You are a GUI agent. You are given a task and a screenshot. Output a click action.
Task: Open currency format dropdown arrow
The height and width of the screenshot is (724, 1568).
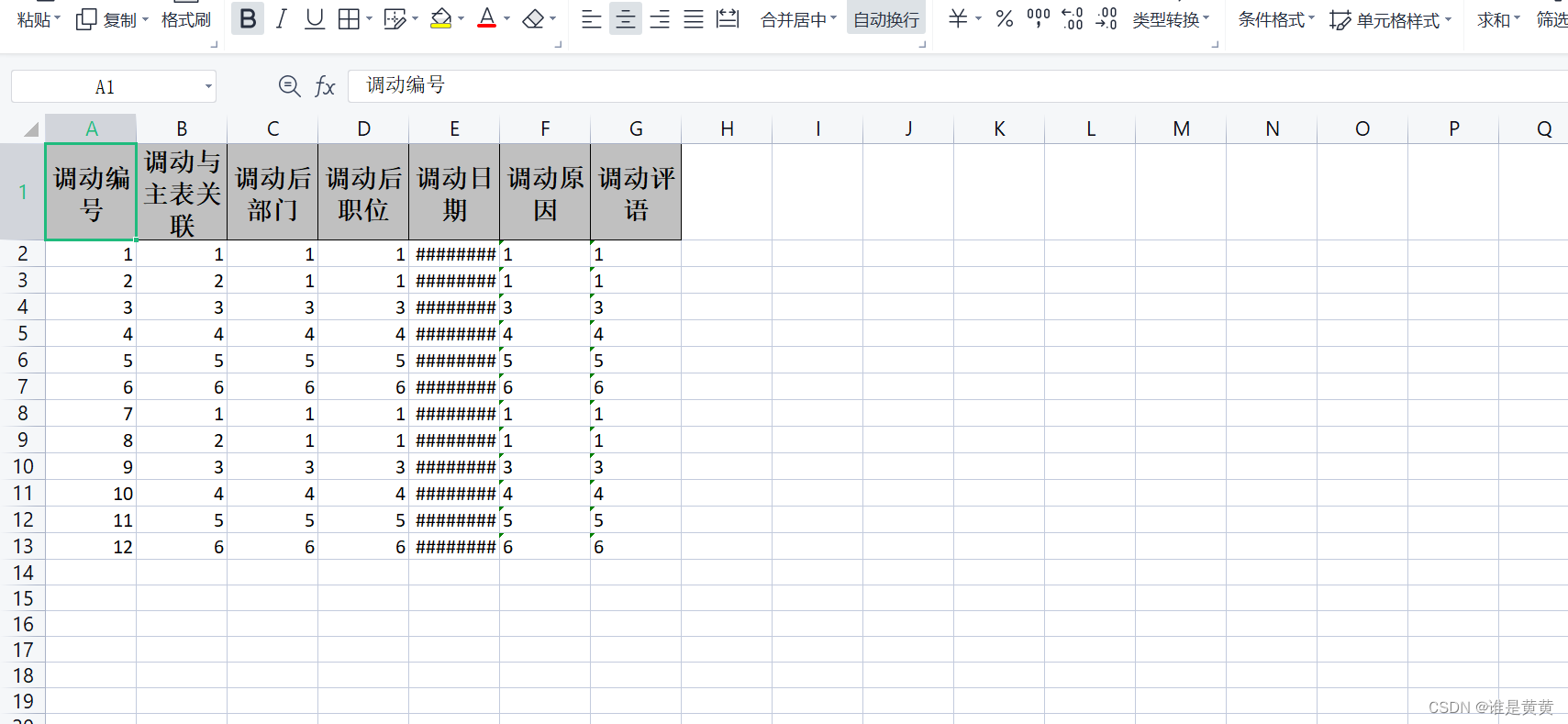point(979,18)
